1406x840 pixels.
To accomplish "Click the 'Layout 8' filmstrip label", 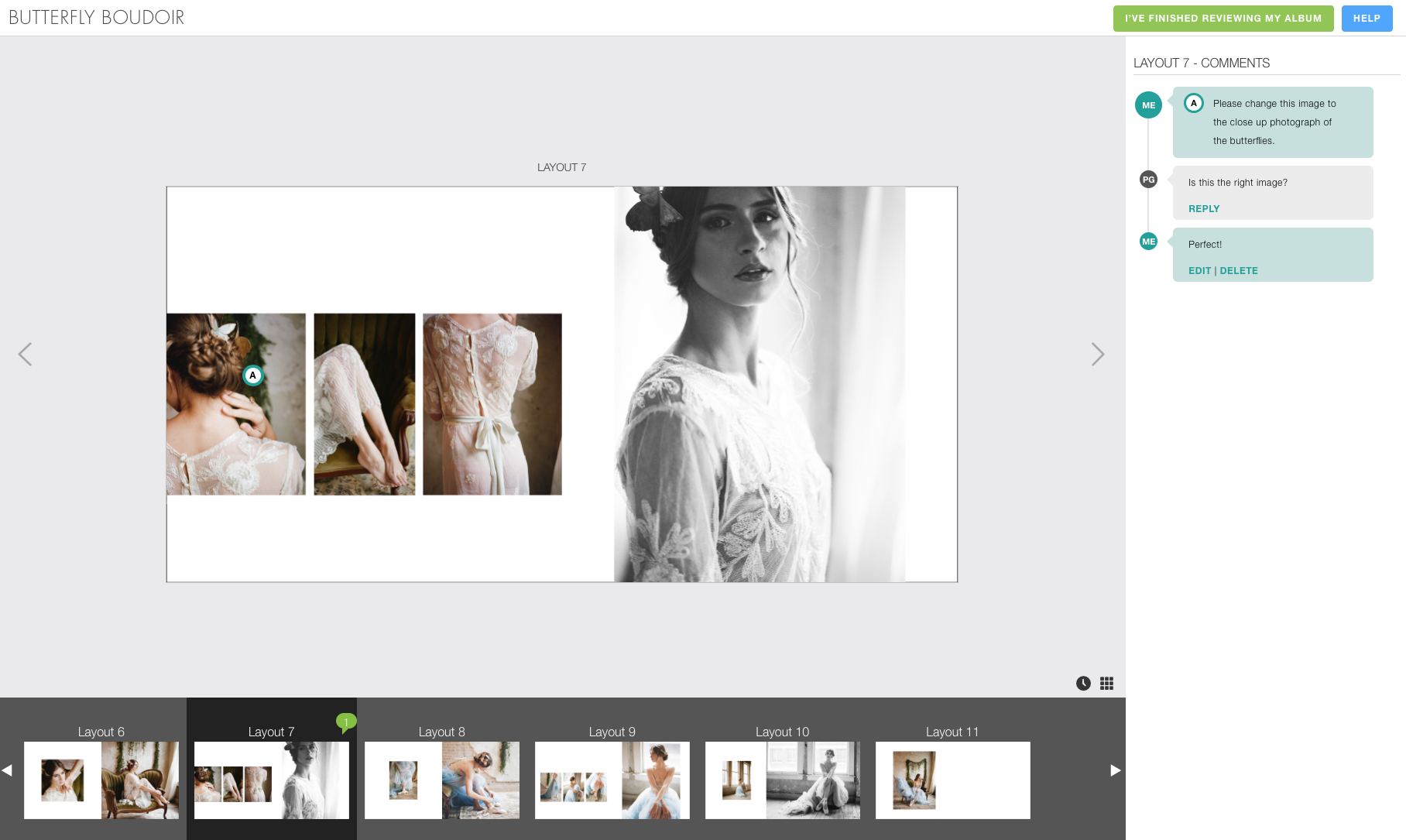I will coord(442,732).
